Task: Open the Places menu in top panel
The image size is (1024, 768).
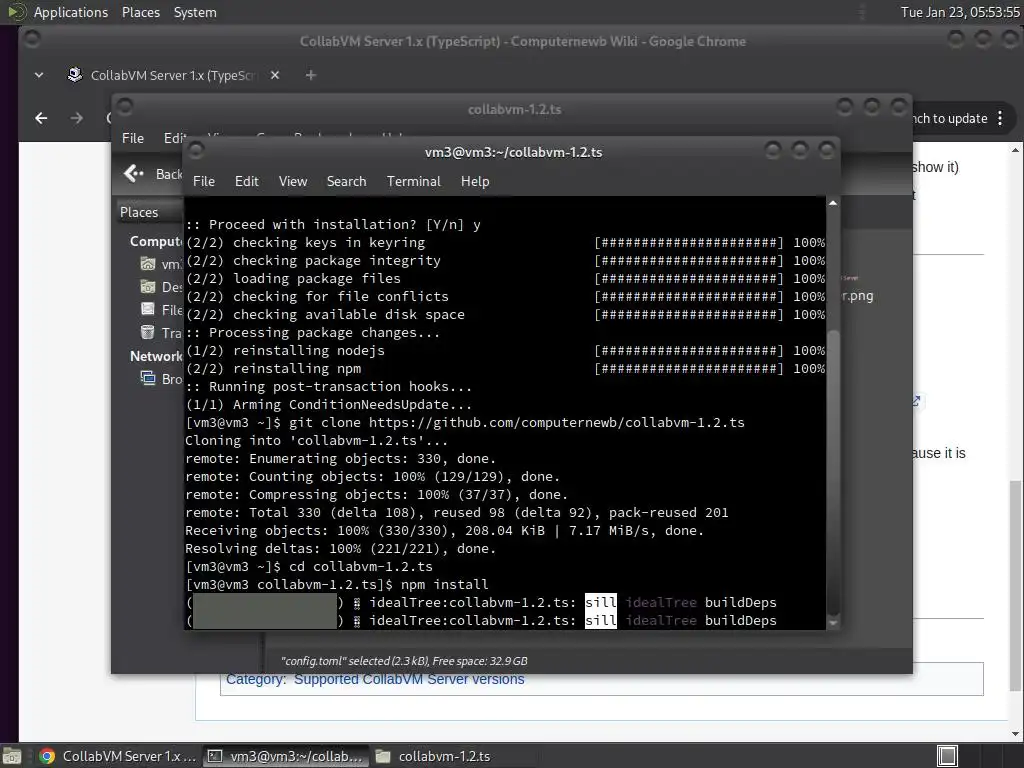Action: coord(140,12)
